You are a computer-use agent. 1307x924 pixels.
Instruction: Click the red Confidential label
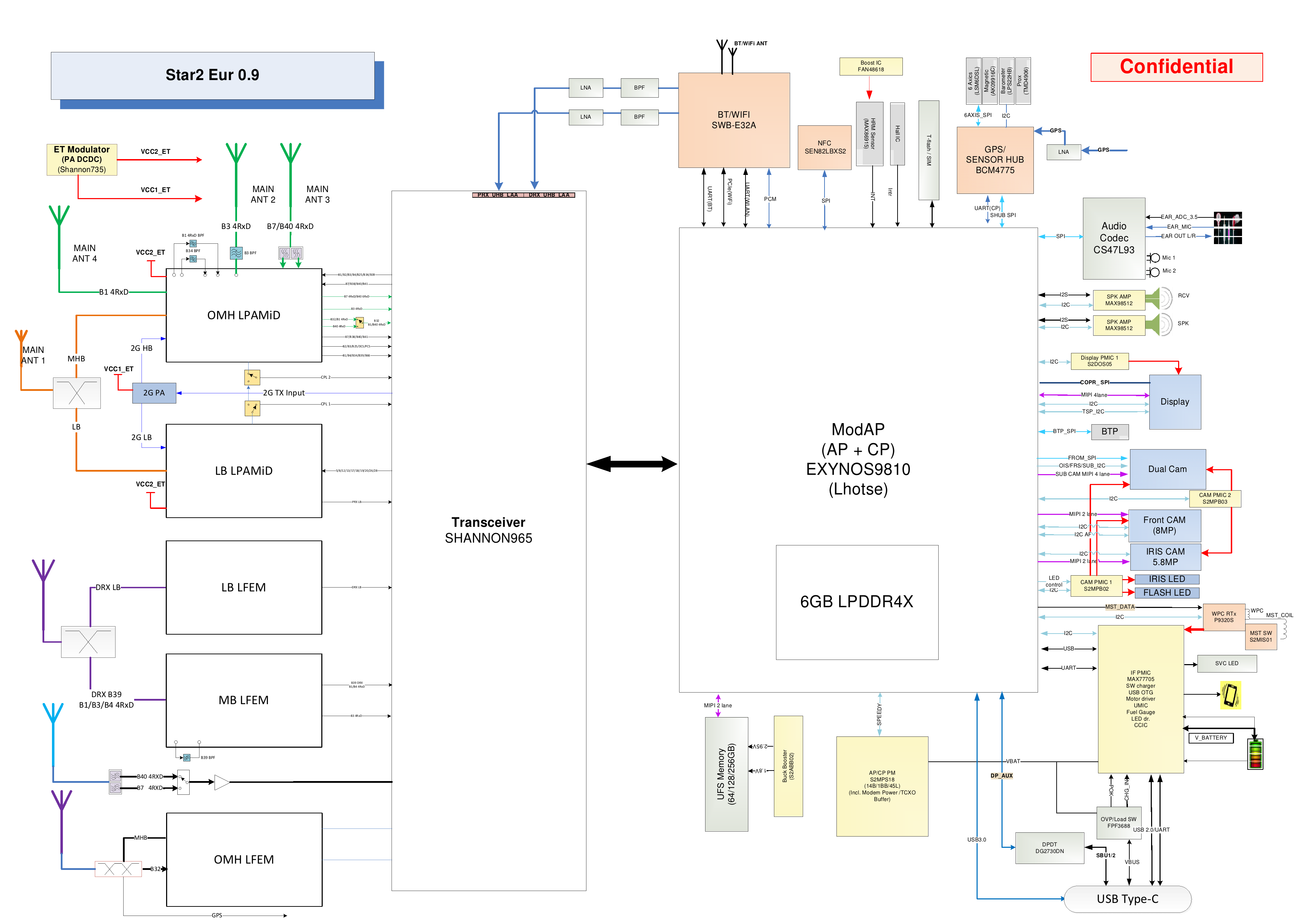point(1177,67)
